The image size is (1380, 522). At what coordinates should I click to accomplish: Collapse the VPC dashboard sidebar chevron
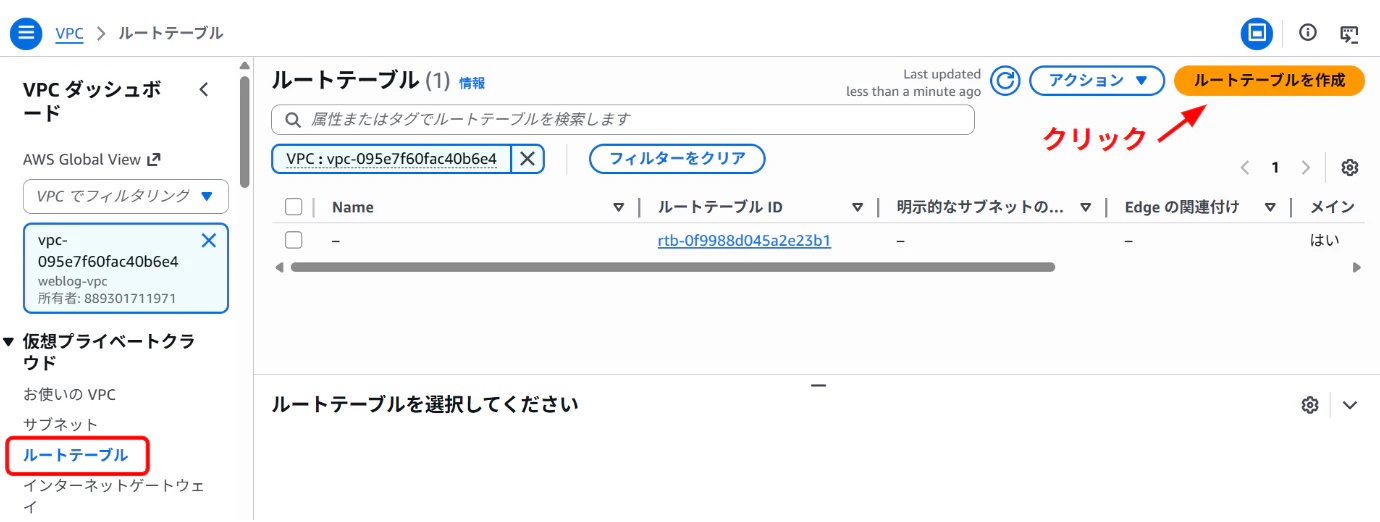pyautogui.click(x=204, y=90)
